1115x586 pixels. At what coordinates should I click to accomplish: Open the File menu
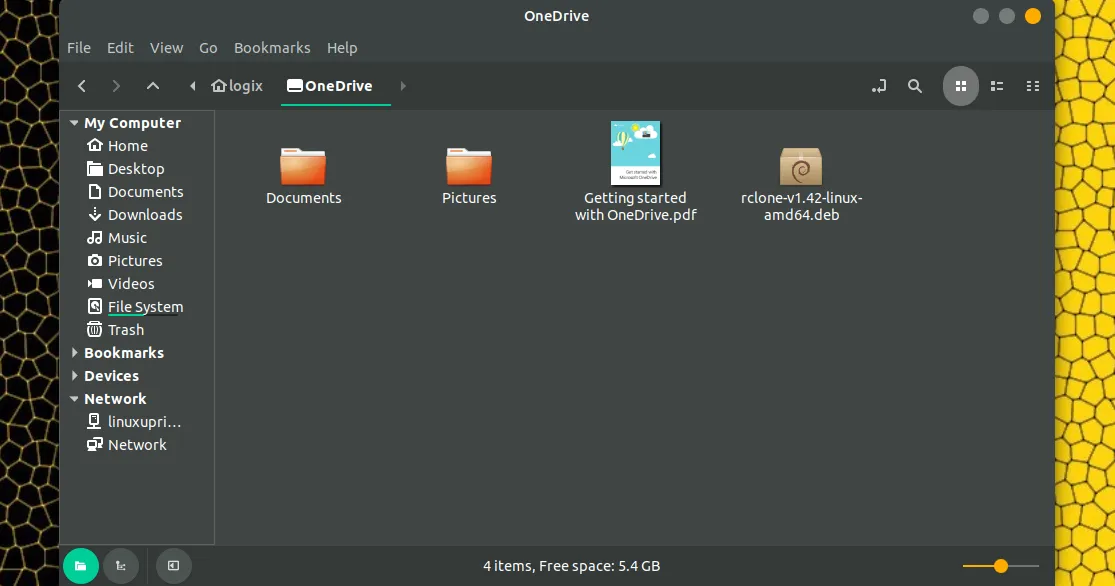pyautogui.click(x=79, y=48)
